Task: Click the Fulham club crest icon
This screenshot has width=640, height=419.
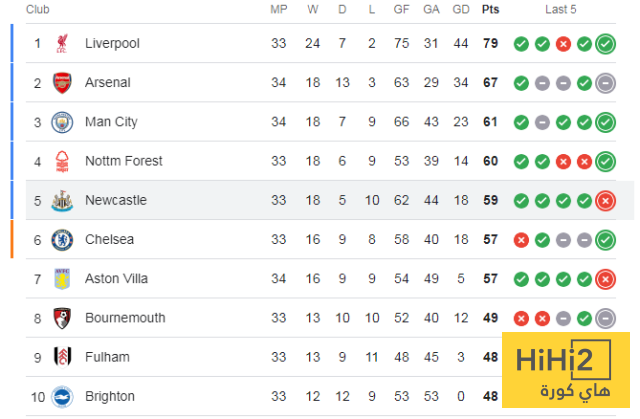Action: pyautogui.click(x=63, y=357)
